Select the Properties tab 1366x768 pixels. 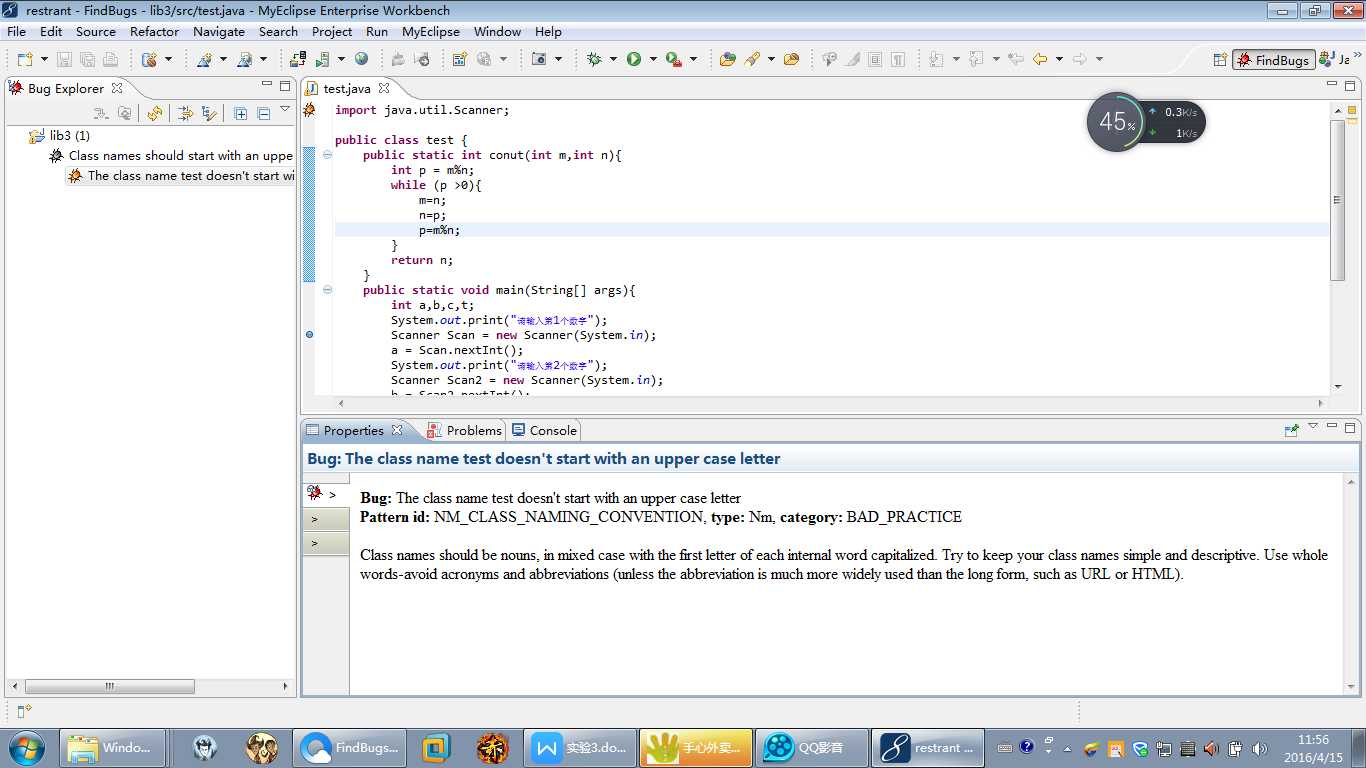(354, 430)
